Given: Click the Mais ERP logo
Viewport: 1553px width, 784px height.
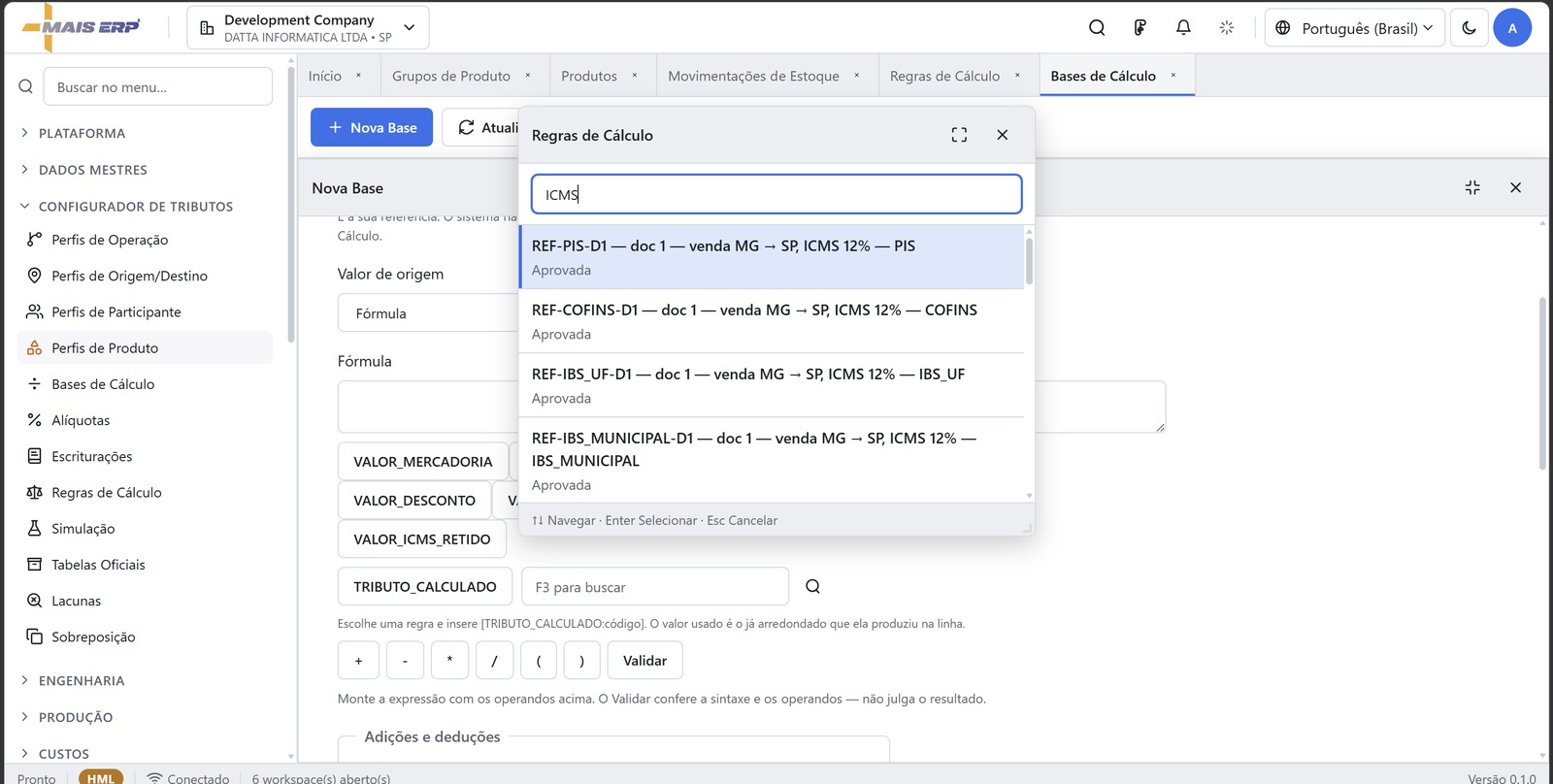Looking at the screenshot, I should tap(81, 27).
